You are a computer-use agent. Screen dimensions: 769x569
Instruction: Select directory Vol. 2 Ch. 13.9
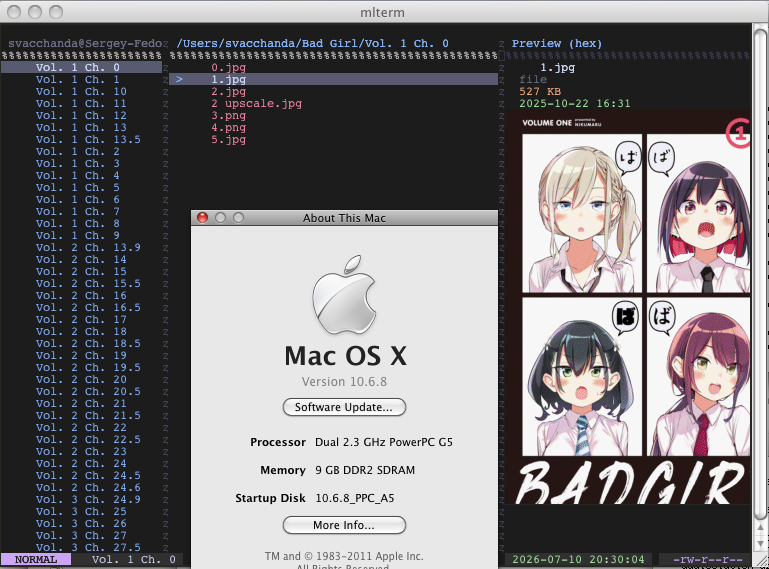(88, 247)
